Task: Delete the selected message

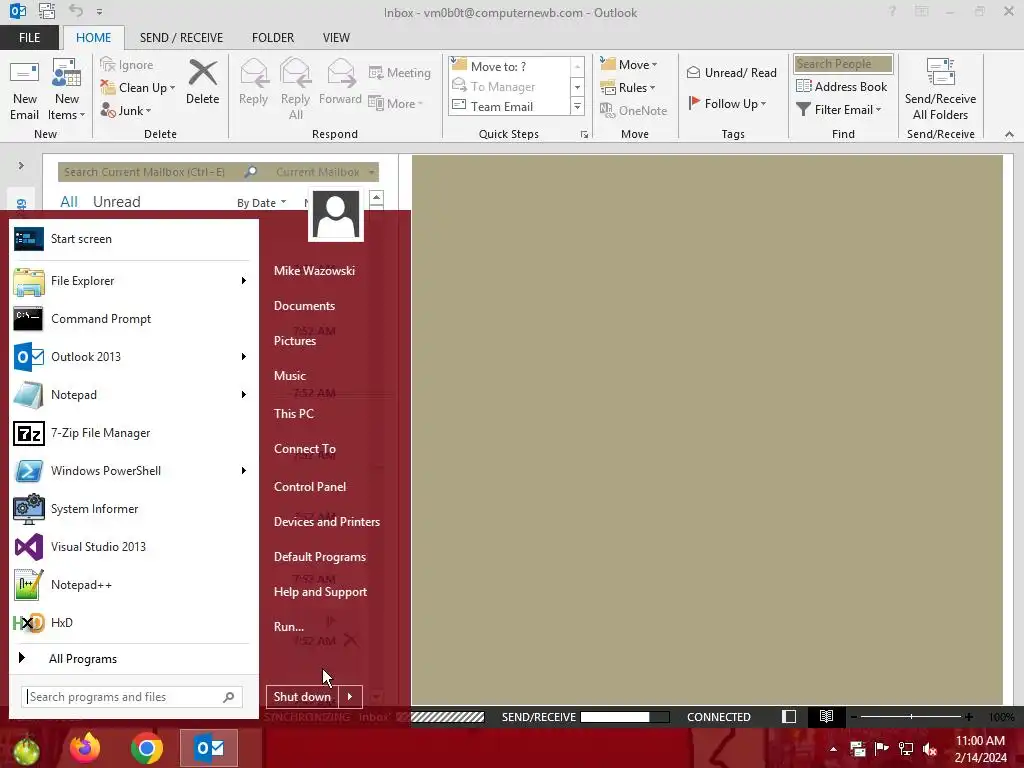Action: pos(202,82)
